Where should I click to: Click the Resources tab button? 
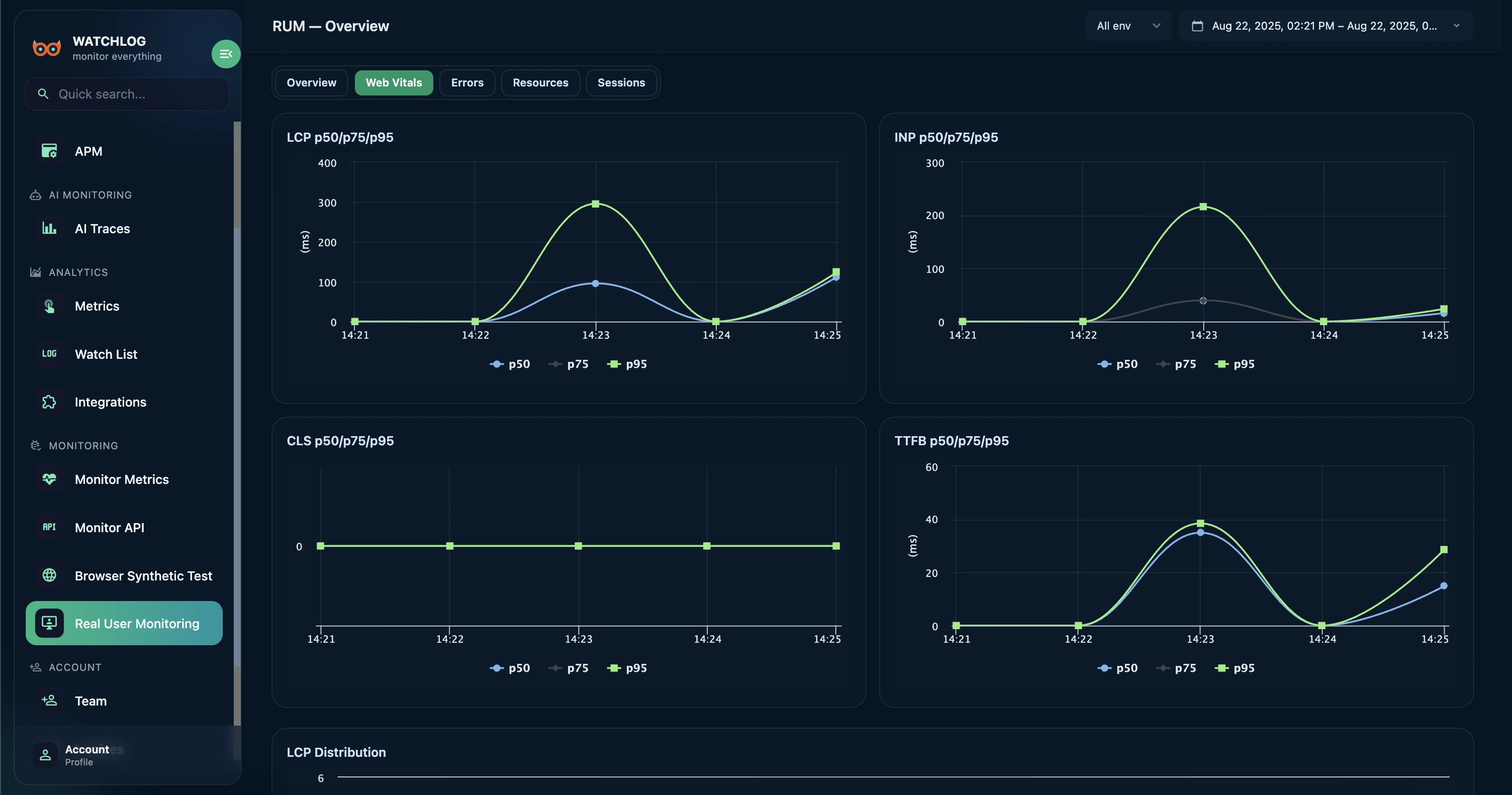click(x=540, y=83)
